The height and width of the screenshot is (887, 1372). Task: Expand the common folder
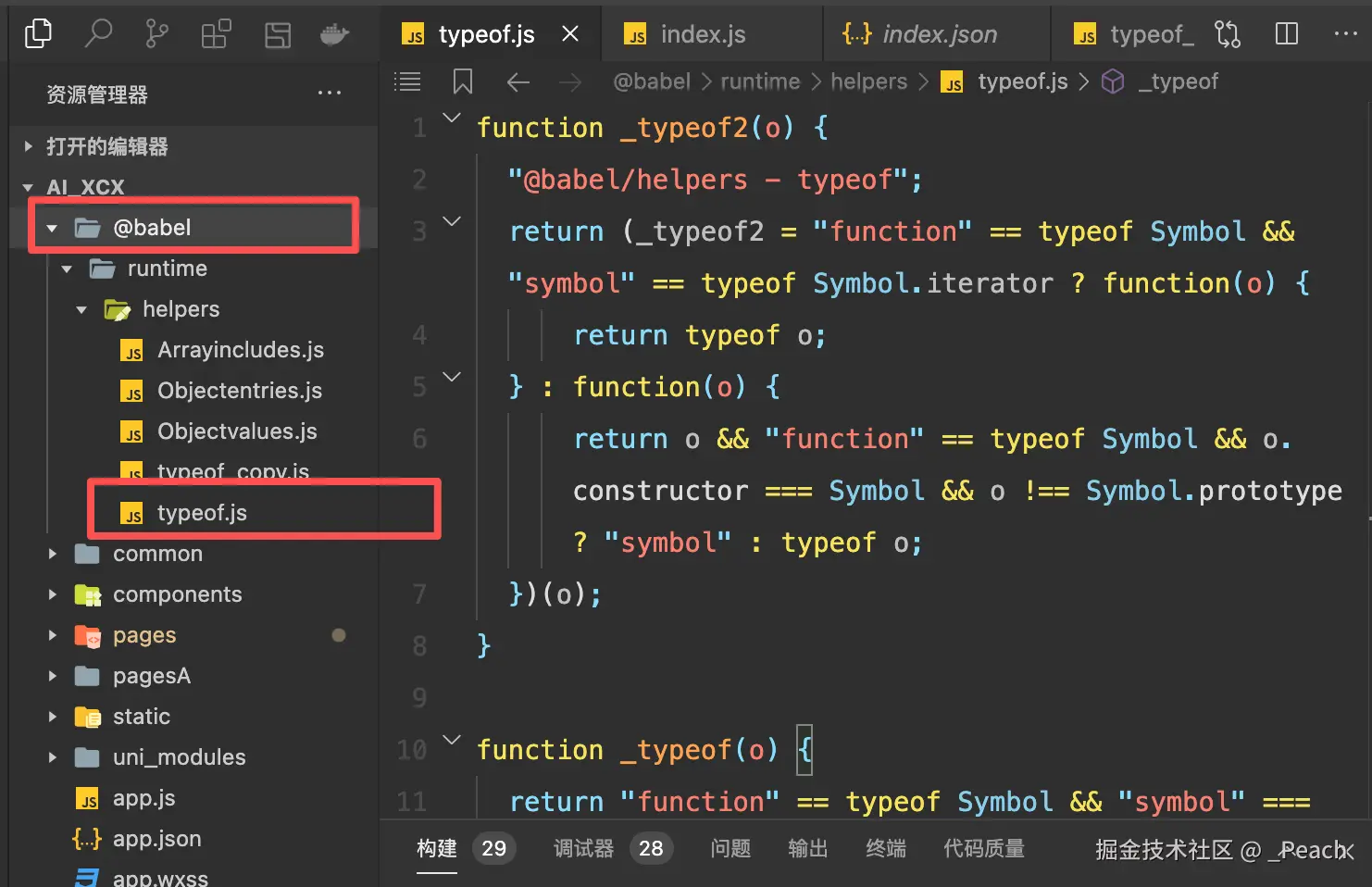coord(193,554)
